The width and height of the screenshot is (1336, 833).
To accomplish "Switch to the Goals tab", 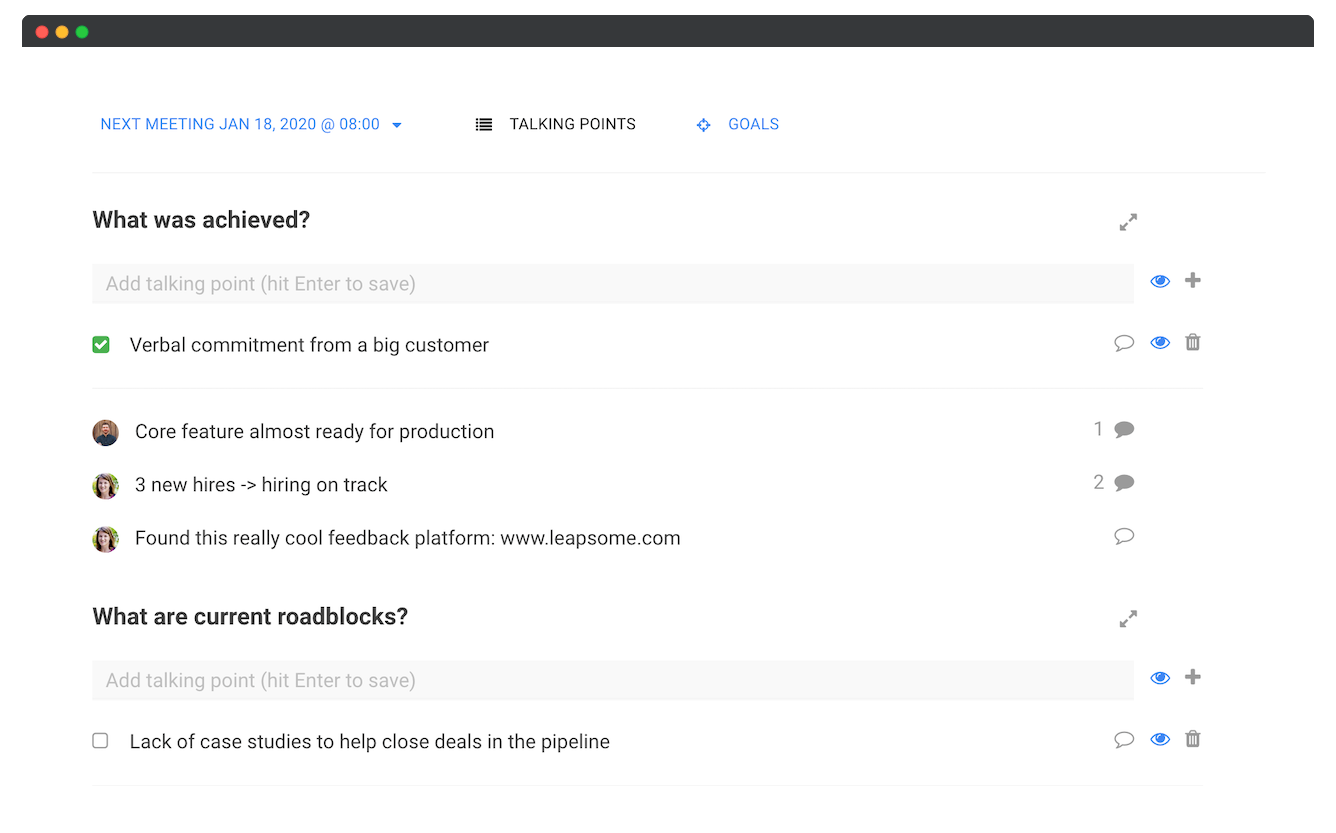I will (738, 125).
